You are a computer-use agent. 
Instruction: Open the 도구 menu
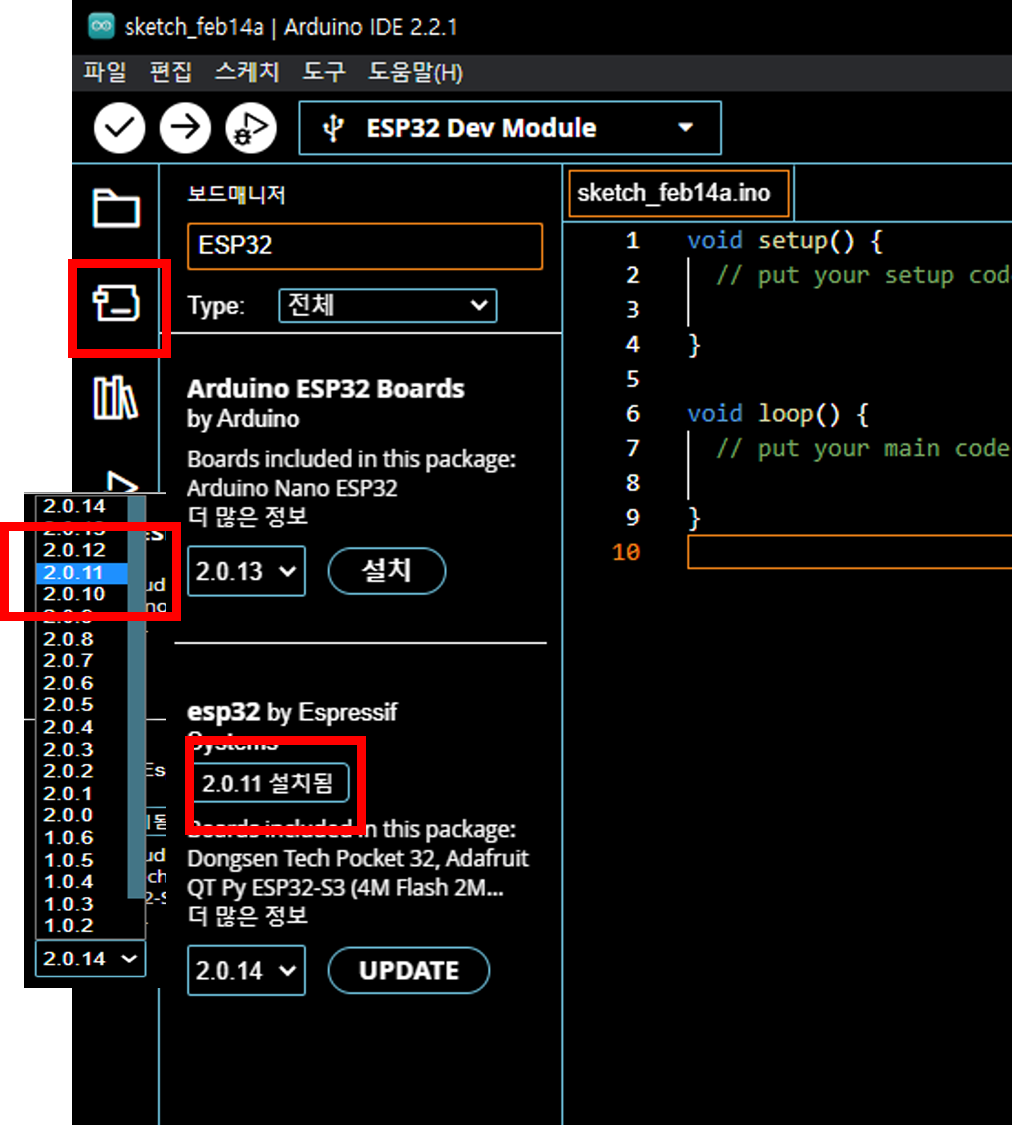pyautogui.click(x=323, y=72)
